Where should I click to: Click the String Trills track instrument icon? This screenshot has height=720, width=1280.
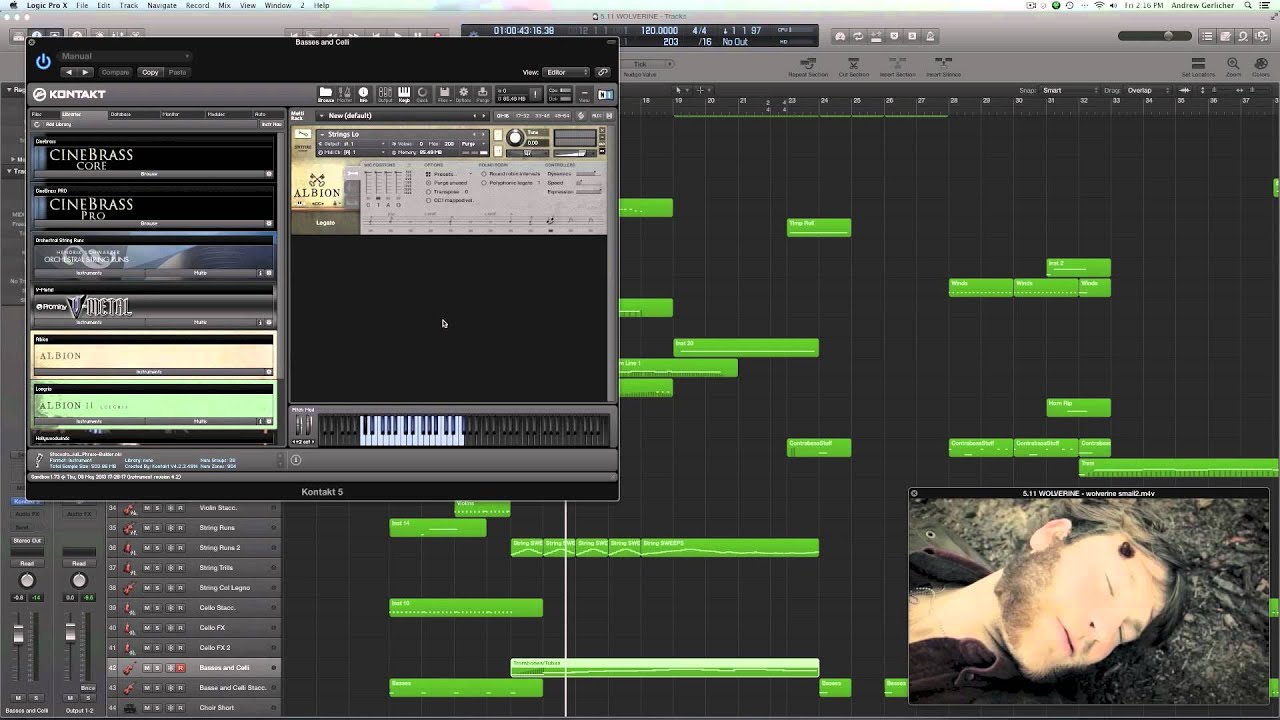(129, 568)
